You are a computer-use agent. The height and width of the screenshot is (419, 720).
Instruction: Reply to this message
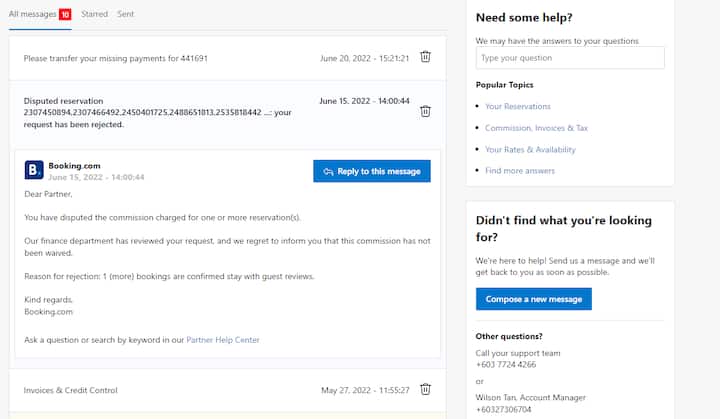point(372,171)
